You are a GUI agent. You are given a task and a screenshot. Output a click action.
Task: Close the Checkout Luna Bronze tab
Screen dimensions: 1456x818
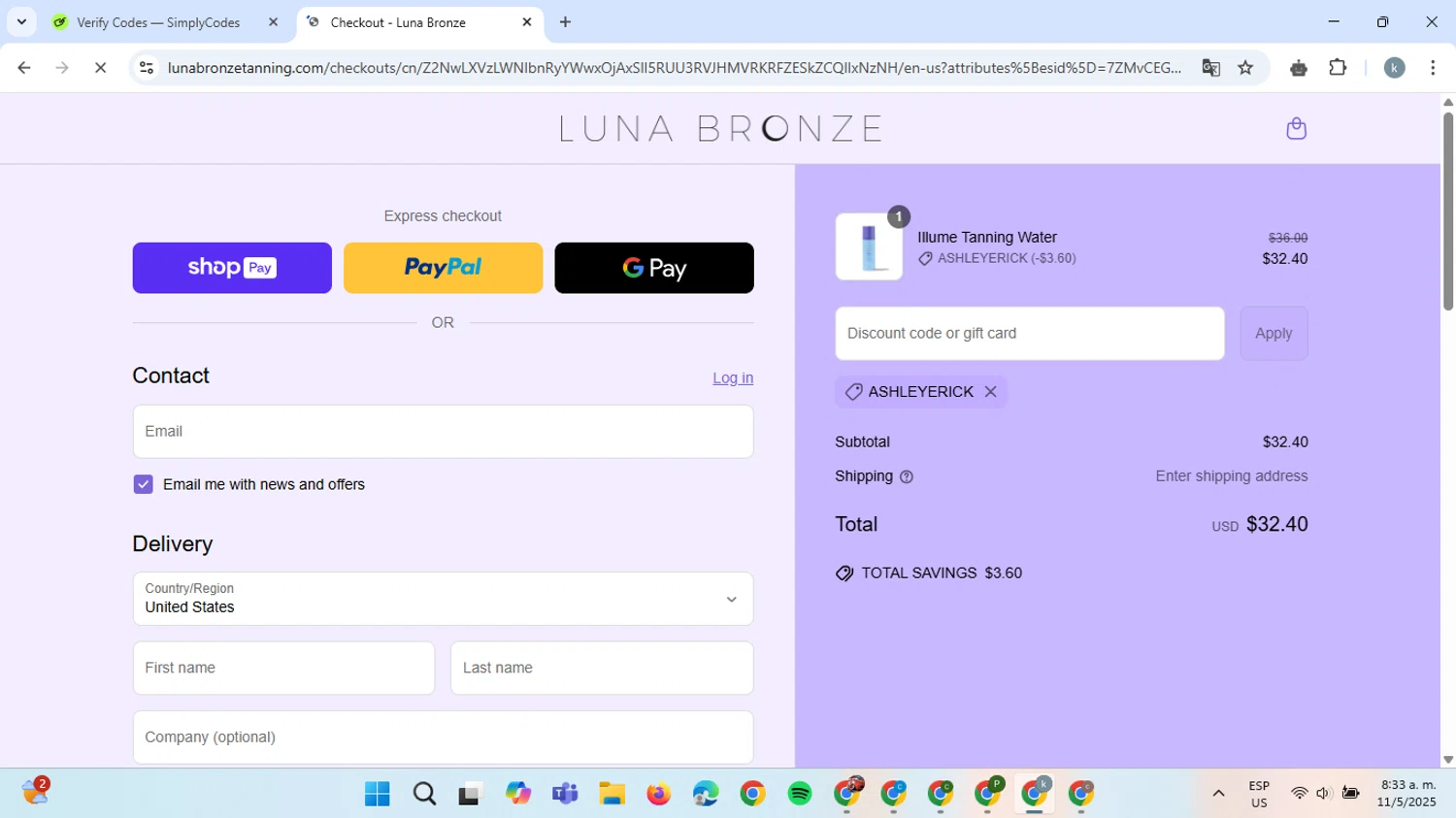[527, 22]
